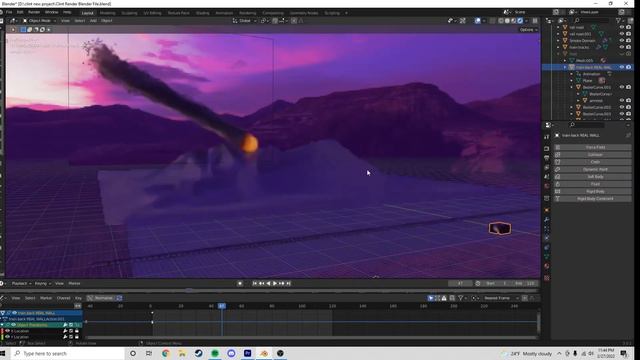Expand the Animation row in outliner
Image resolution: width=640 pixels, height=360 pixels.
(x=571, y=74)
